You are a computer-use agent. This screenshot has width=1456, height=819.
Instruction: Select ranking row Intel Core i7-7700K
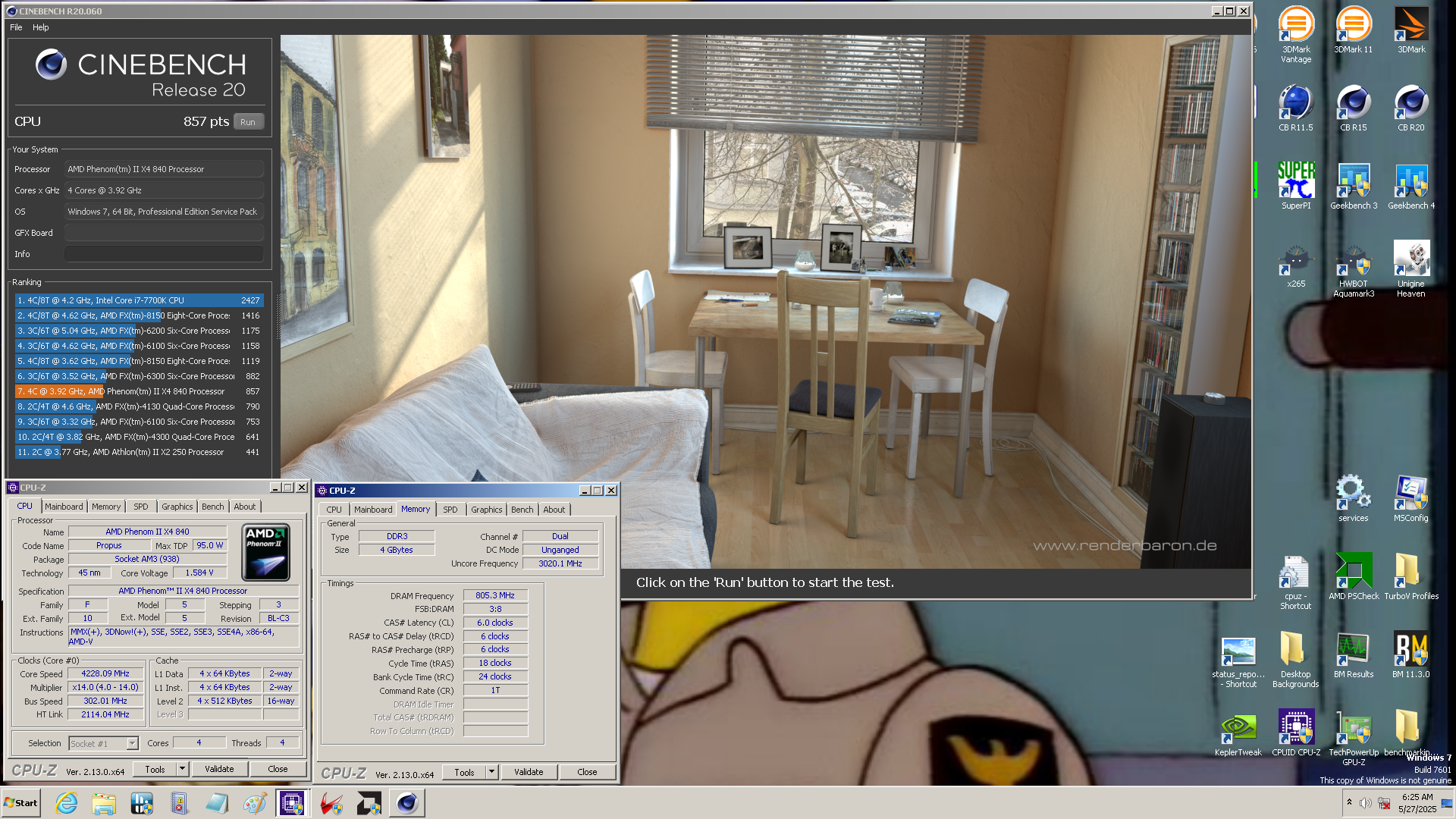[x=139, y=300]
